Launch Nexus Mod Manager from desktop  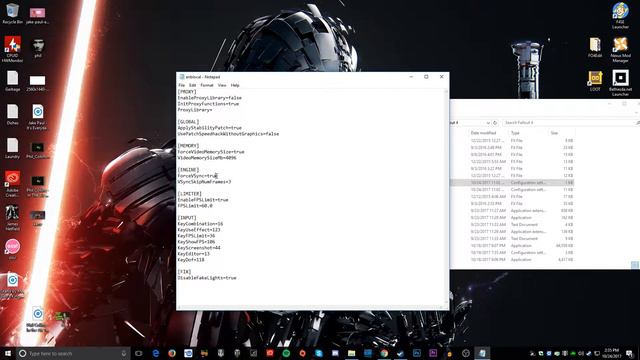[620, 49]
